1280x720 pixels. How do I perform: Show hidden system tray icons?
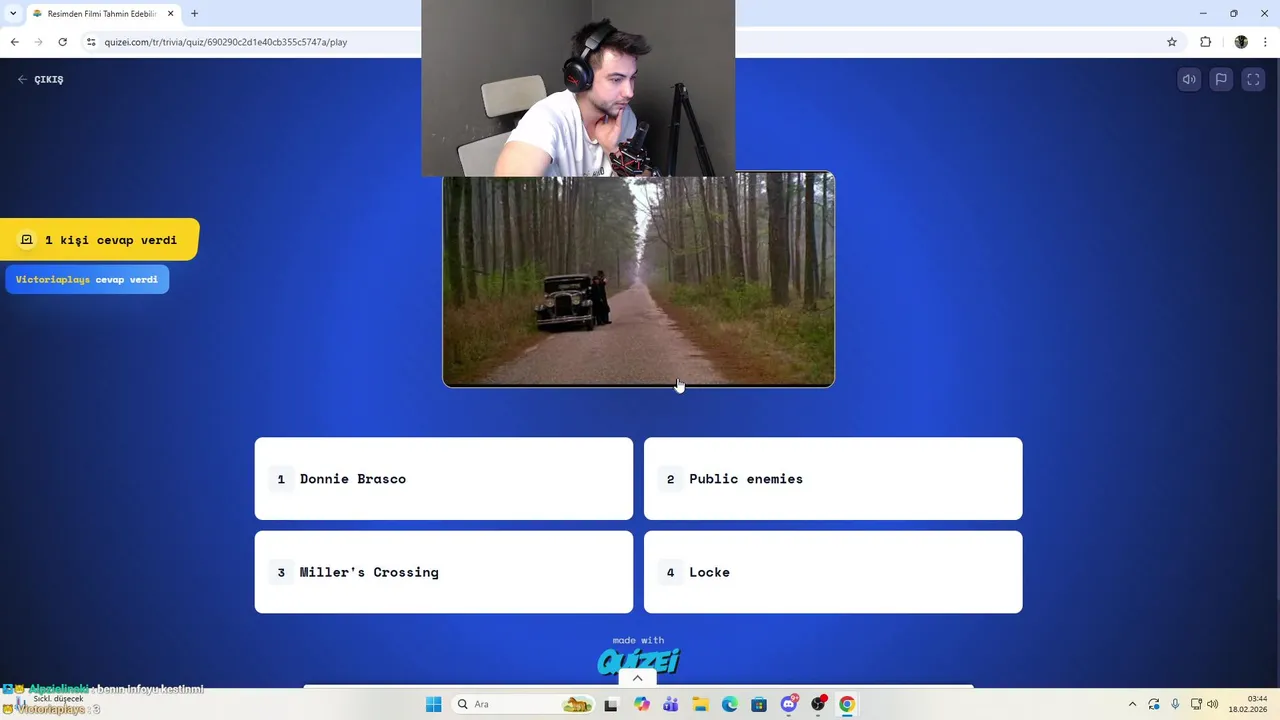[1132, 704]
